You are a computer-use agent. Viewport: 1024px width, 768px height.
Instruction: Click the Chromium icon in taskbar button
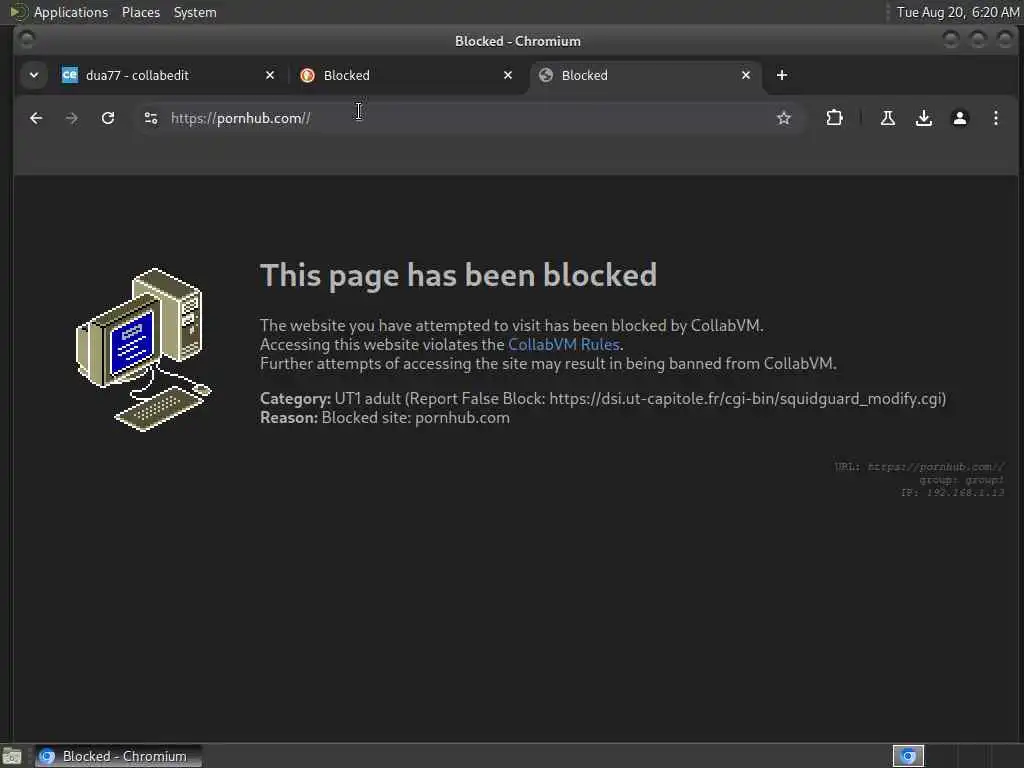(47, 756)
